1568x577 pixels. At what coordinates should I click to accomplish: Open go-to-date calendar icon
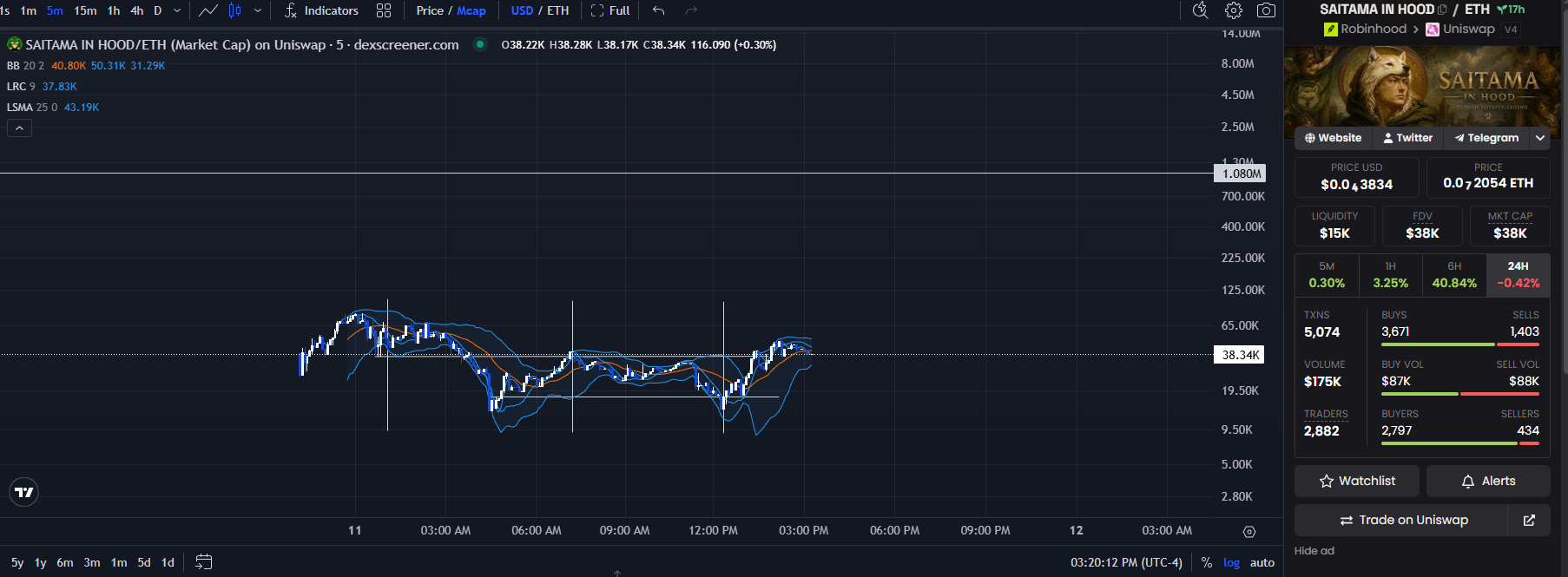pos(203,562)
